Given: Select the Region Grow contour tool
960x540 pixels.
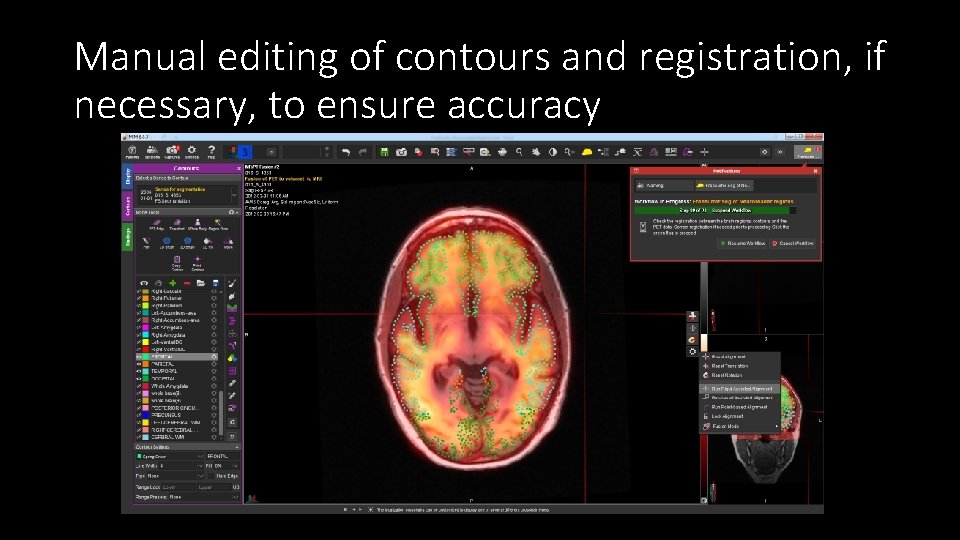Looking at the screenshot, I should (218, 225).
